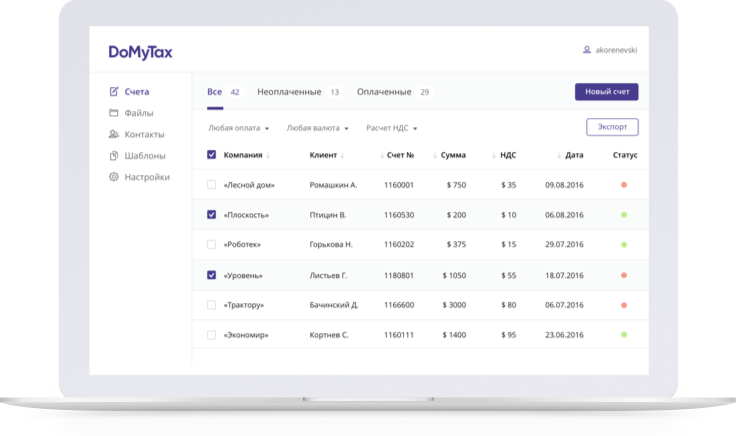Image resolution: width=736 pixels, height=436 pixels.
Task: Click the user avatar icon beside akorenevski
Action: tap(587, 50)
